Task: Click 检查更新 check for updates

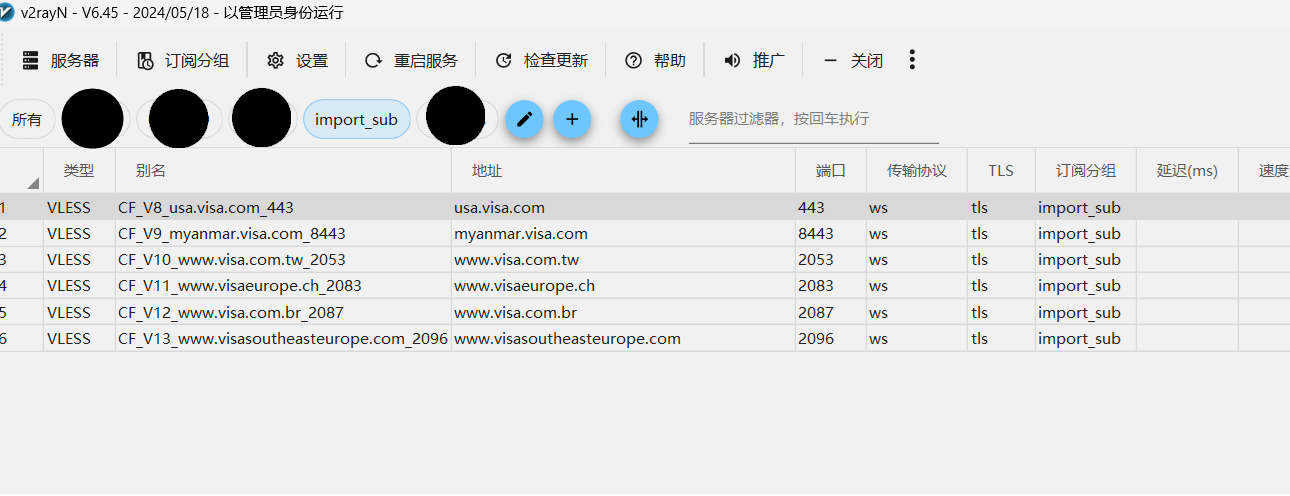Action: coord(542,61)
